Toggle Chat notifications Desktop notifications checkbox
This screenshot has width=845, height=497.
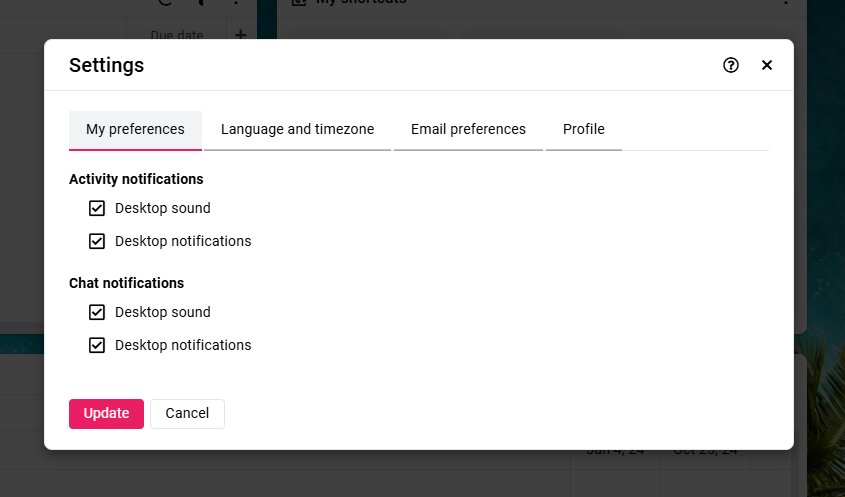pyautogui.click(x=97, y=345)
